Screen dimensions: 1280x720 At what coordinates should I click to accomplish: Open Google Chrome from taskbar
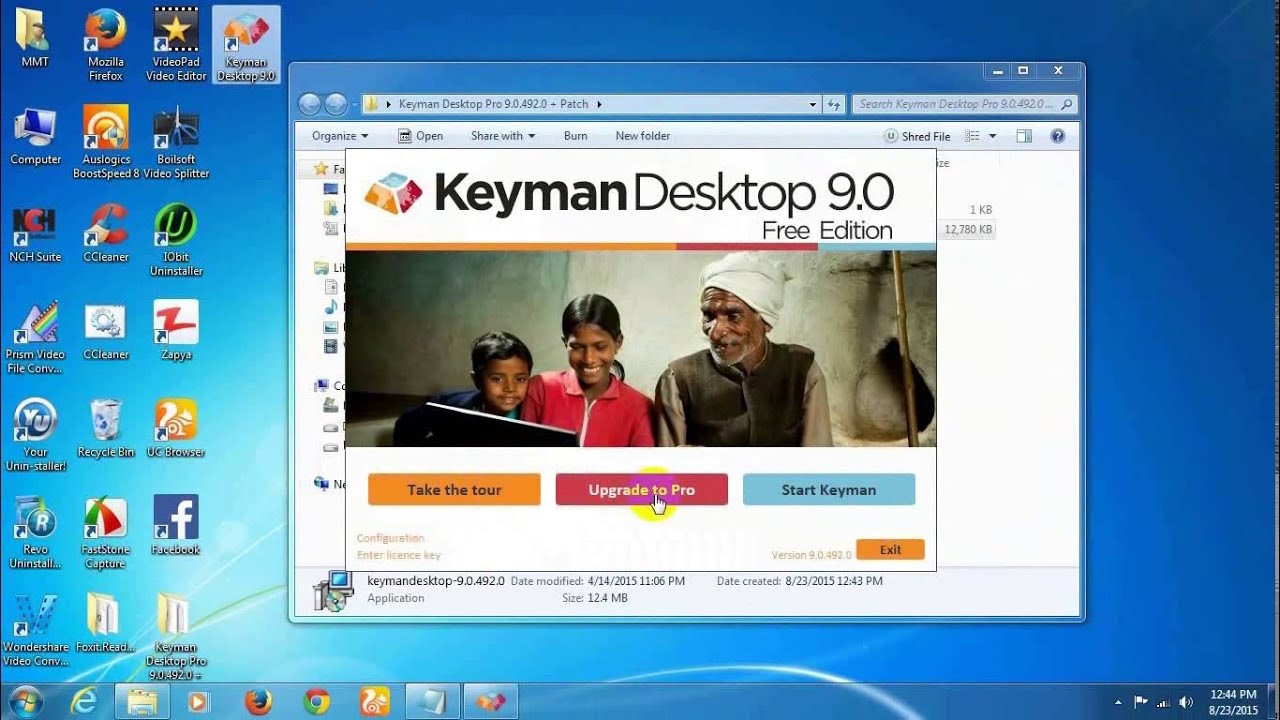click(x=317, y=702)
